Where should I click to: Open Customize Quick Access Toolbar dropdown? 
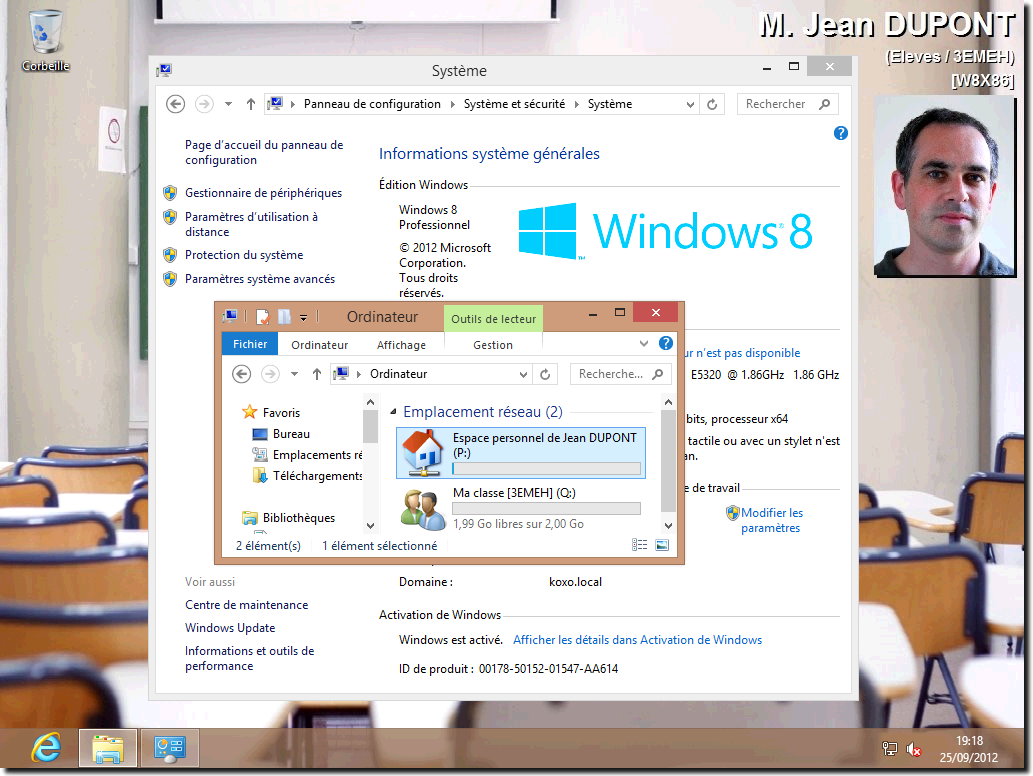pyautogui.click(x=304, y=318)
